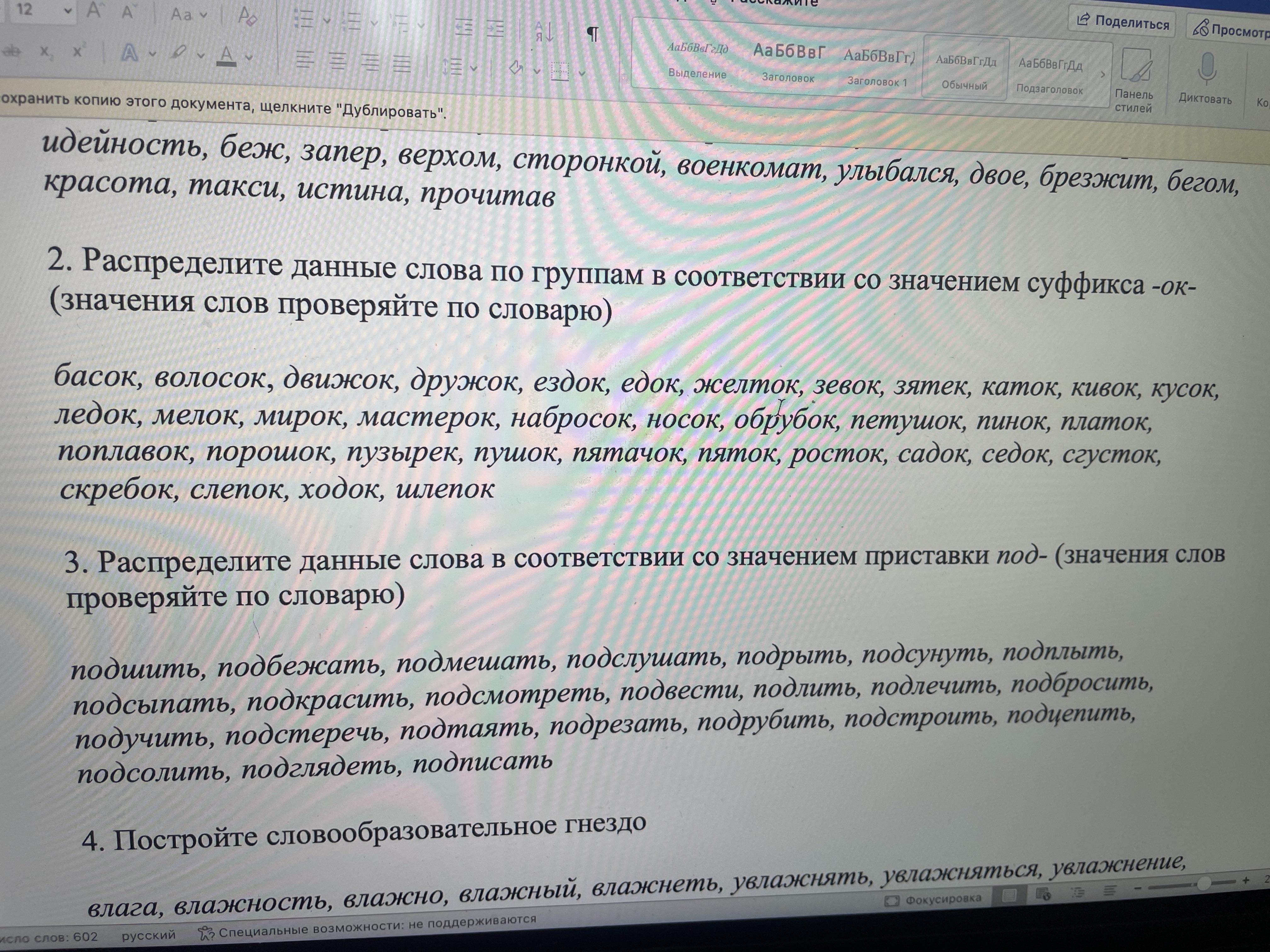
Task: Expand the styles gallery arrow
Action: click(1102, 75)
